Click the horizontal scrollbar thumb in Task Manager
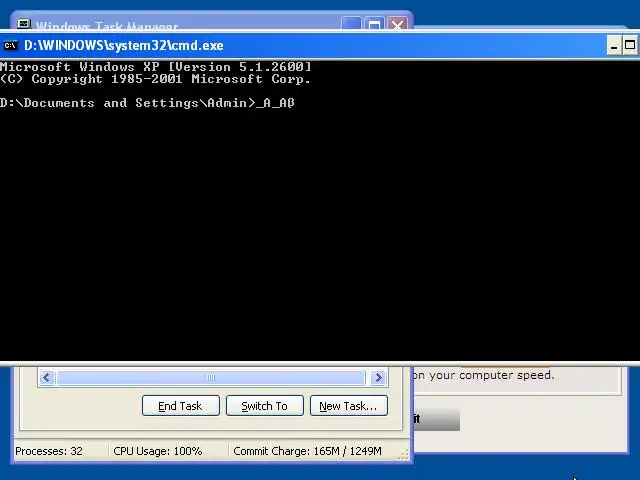640x480 pixels. (x=211, y=378)
